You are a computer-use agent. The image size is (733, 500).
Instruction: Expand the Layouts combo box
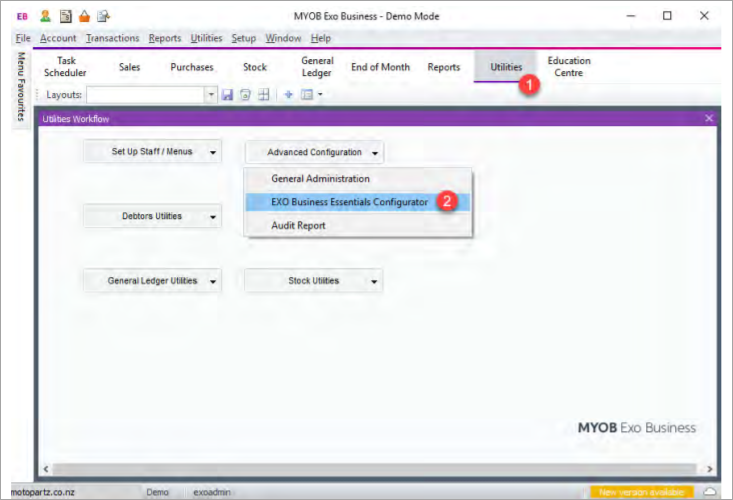click(210, 95)
